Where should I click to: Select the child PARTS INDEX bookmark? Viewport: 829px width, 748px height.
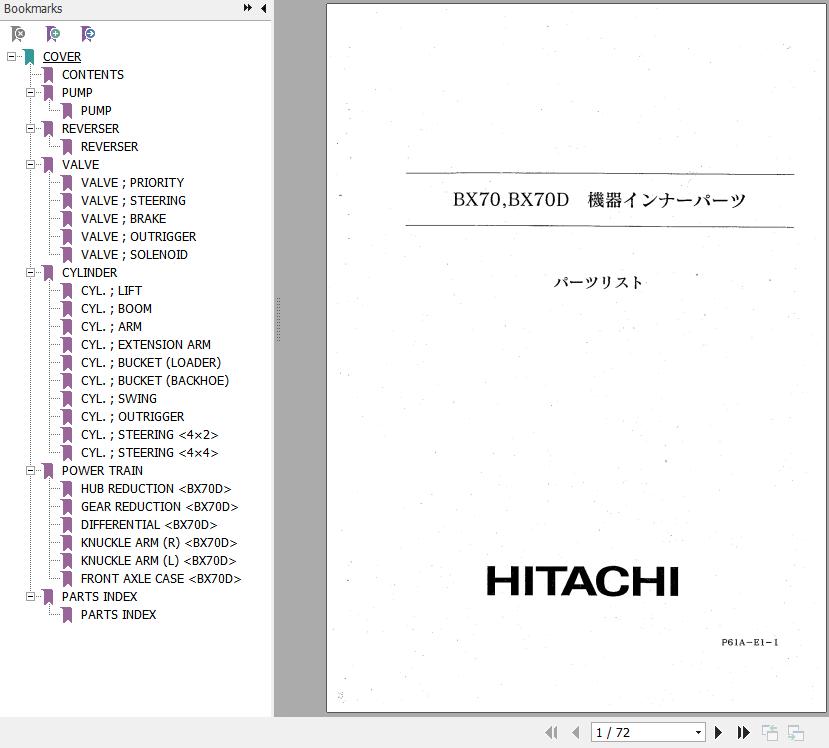point(118,615)
